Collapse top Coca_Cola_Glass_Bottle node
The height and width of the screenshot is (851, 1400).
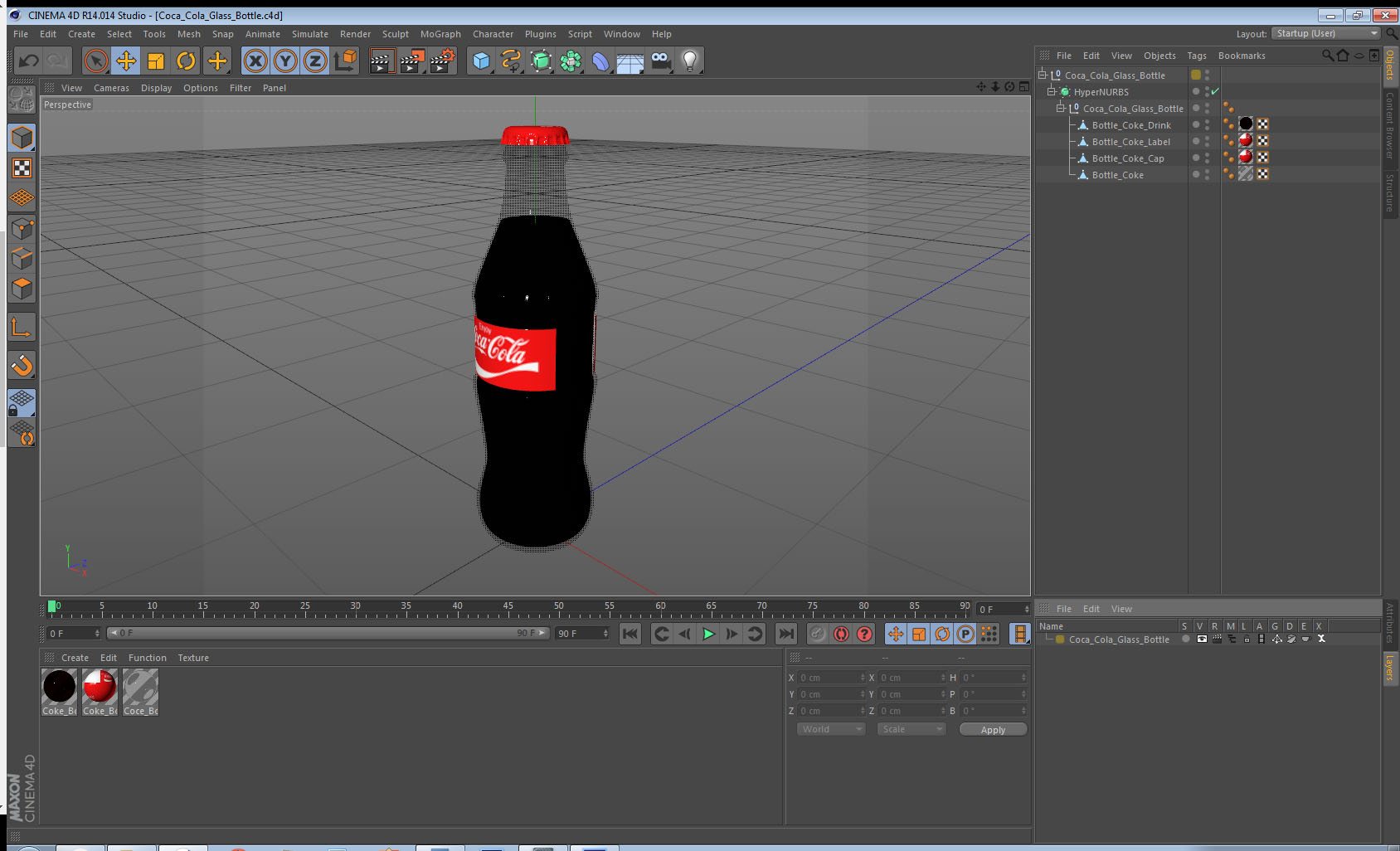coord(1042,75)
